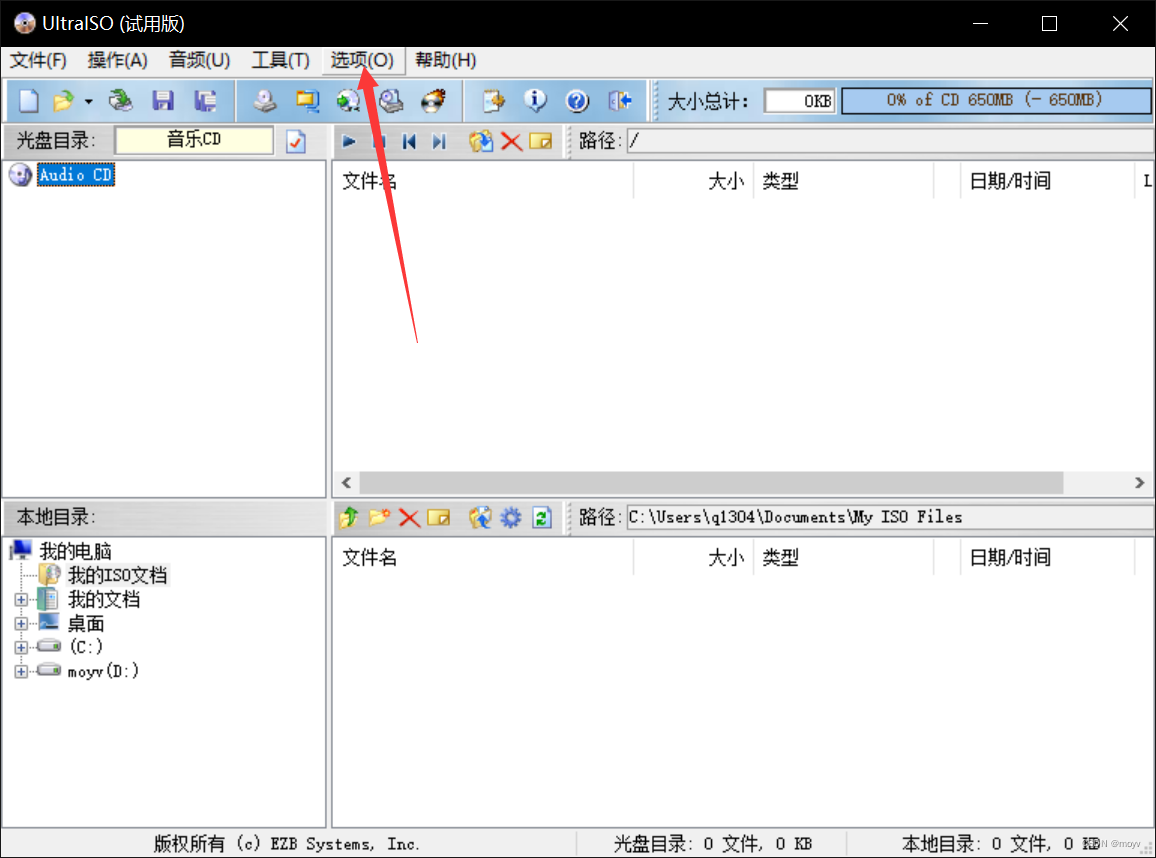1156x858 pixels.
Task: Open the 操作(A) menu
Action: pyautogui.click(x=117, y=60)
